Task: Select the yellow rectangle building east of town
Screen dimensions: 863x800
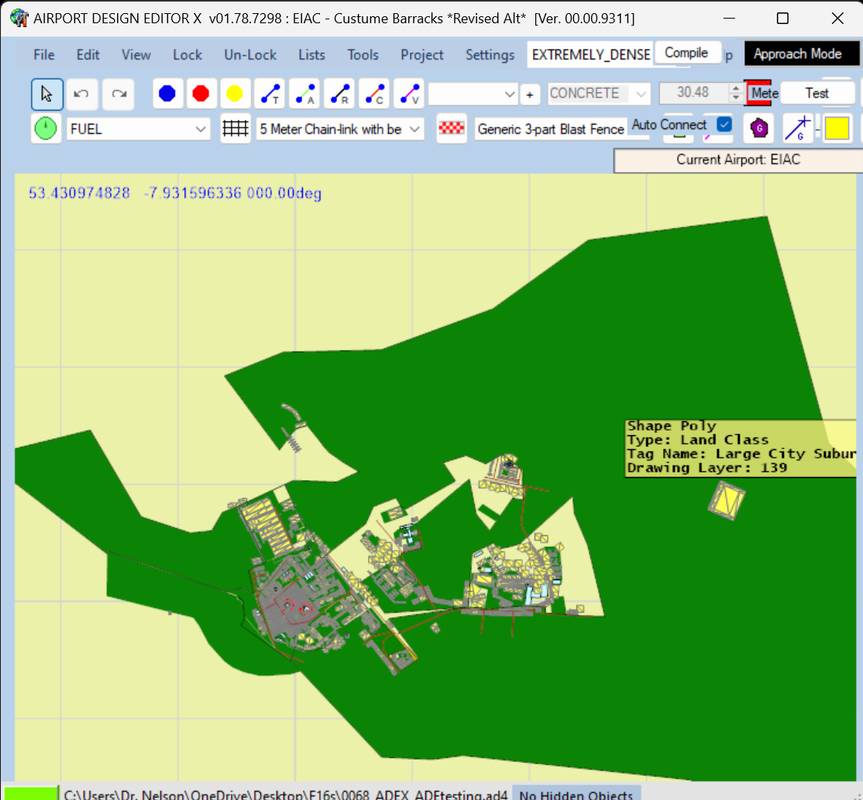Action: click(x=727, y=500)
